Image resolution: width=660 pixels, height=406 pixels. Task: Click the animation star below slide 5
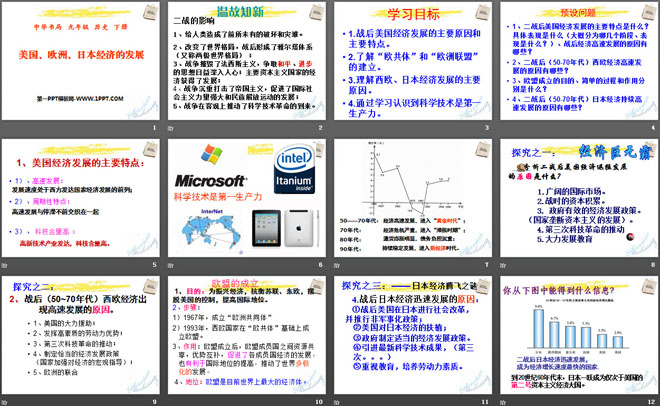4,265
